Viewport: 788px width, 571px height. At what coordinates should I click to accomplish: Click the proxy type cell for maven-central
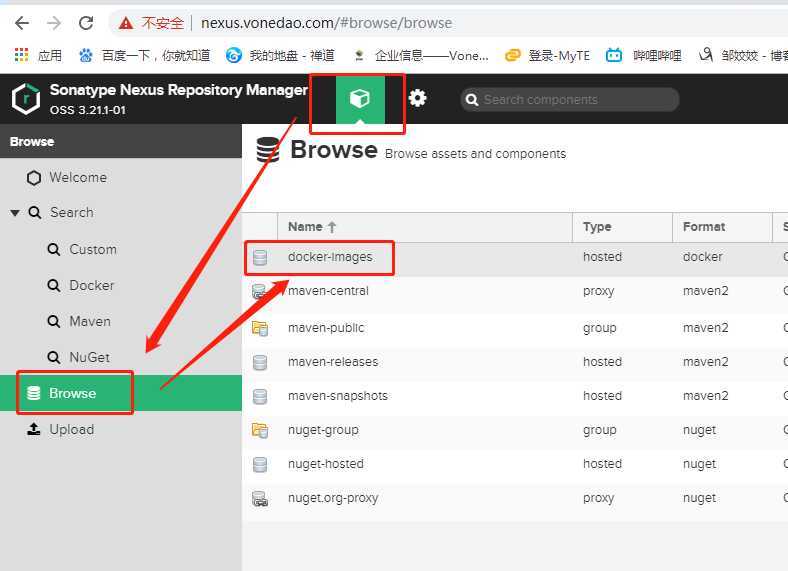coord(599,292)
